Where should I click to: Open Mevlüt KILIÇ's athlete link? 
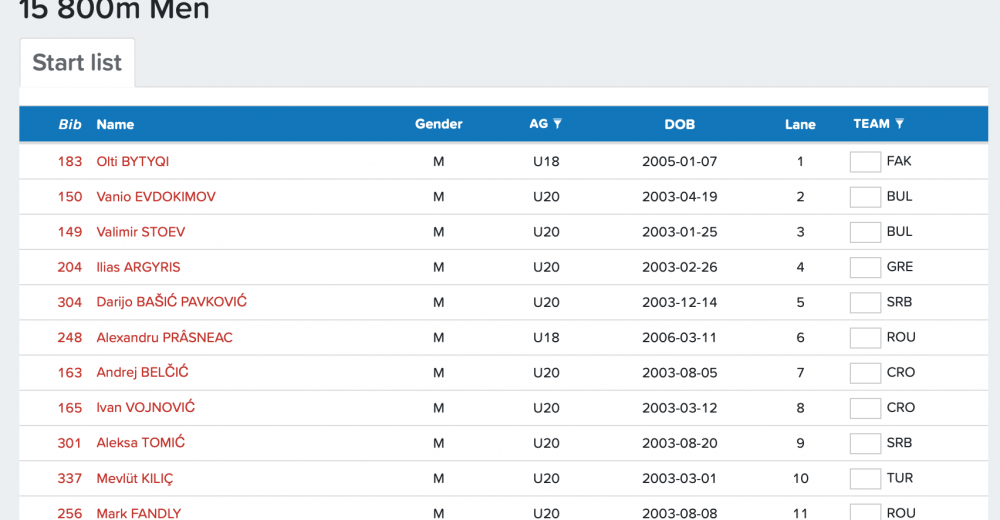click(135, 478)
